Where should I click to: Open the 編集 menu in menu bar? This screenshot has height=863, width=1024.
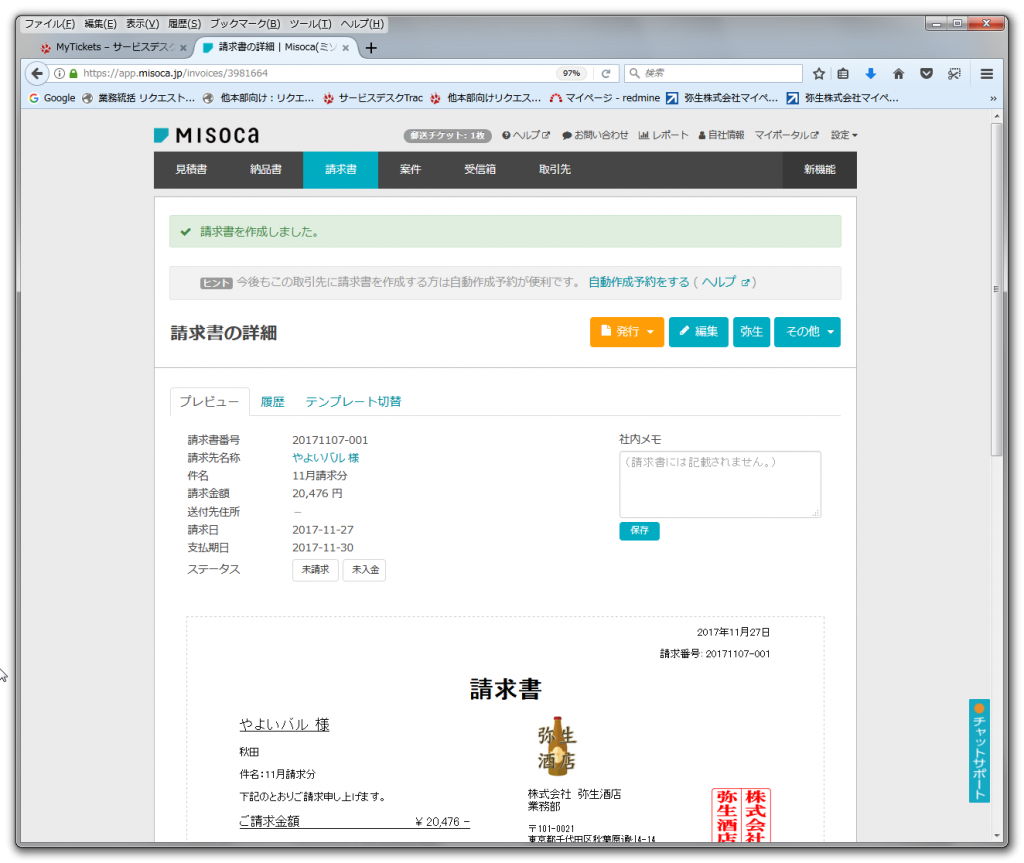click(x=100, y=24)
